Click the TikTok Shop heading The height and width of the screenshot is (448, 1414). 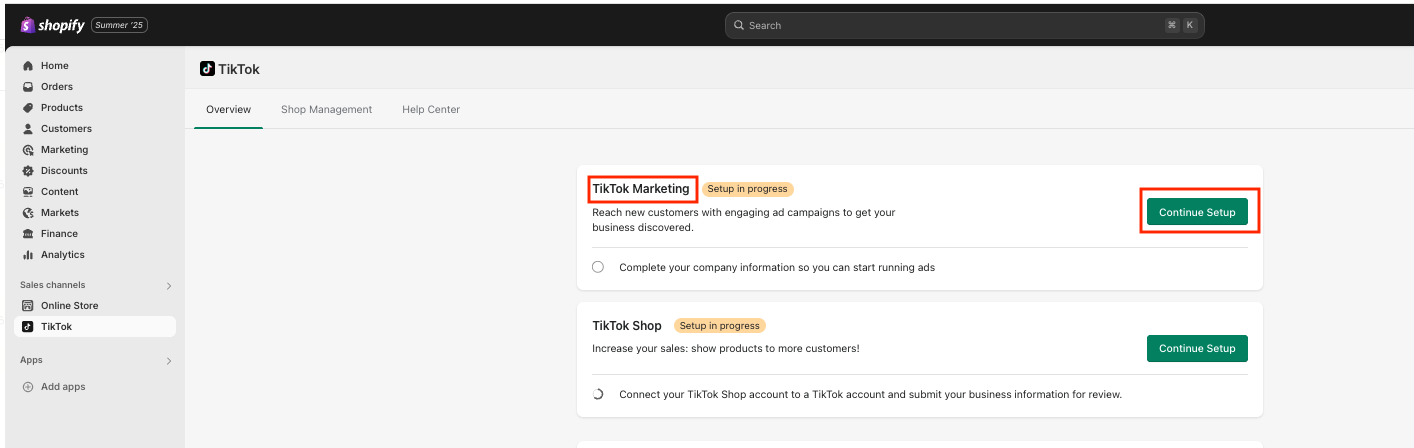point(627,326)
